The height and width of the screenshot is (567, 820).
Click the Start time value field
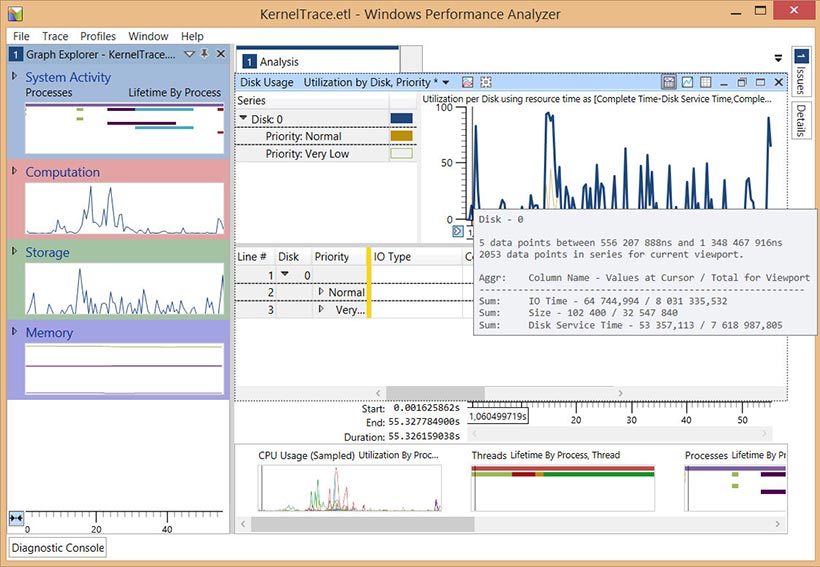point(426,407)
